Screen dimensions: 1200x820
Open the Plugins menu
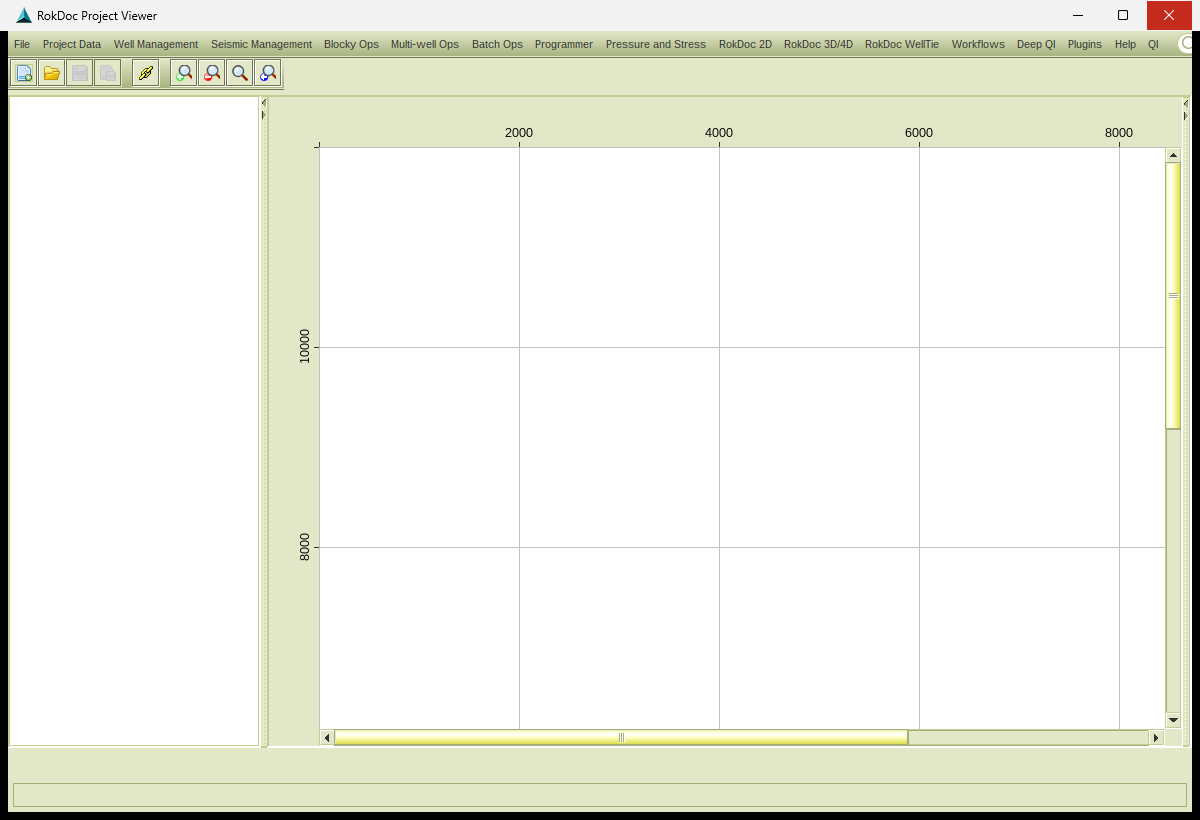click(x=1085, y=44)
